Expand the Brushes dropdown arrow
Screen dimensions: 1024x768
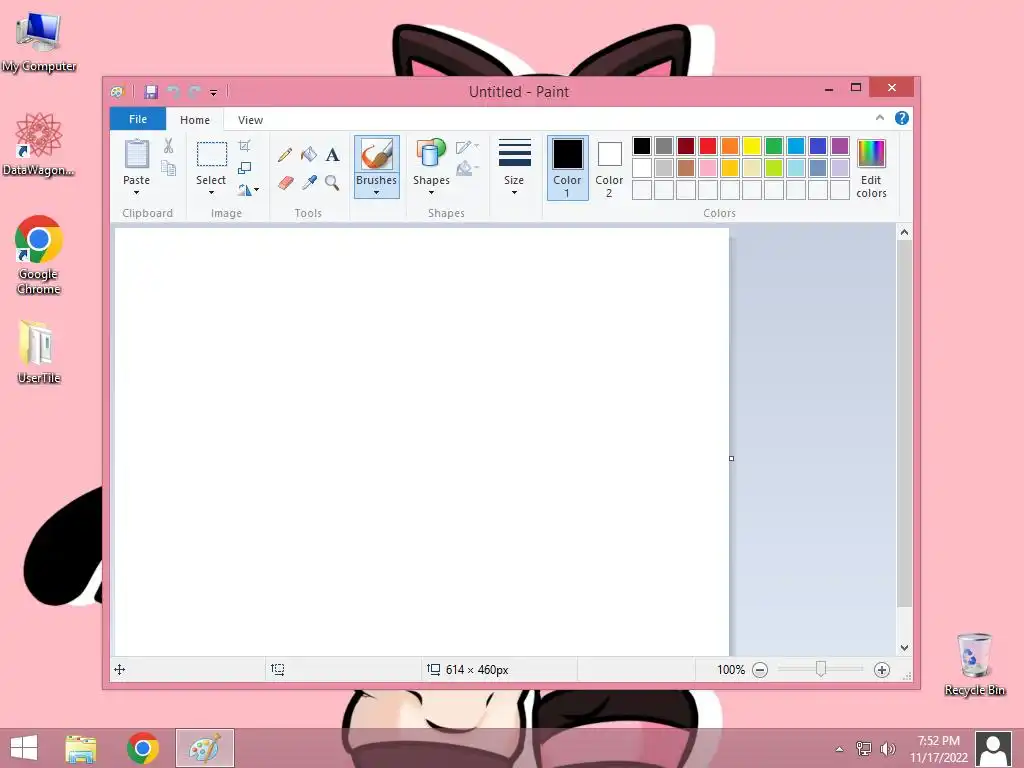coord(377,193)
